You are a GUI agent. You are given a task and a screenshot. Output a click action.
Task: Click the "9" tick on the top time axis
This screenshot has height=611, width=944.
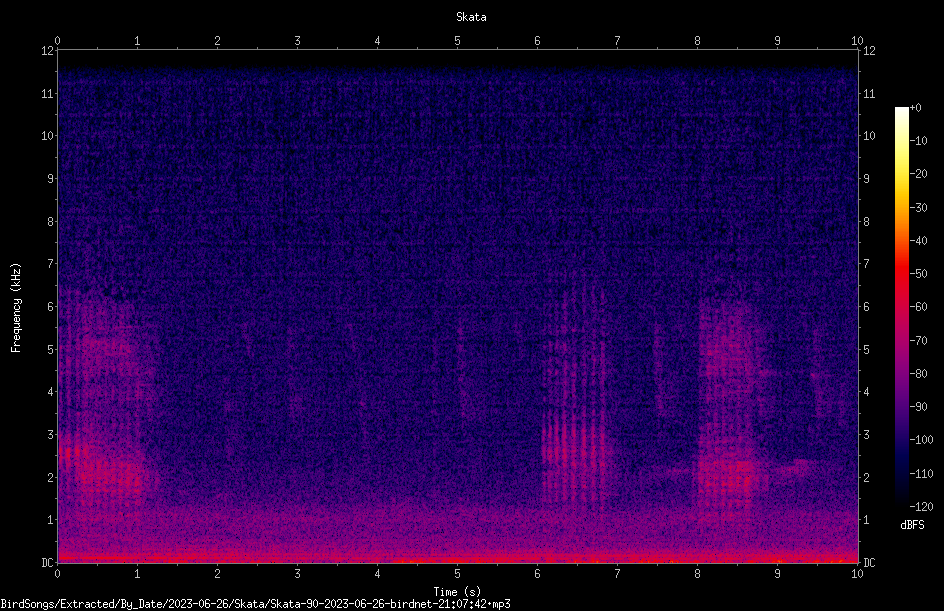tap(777, 41)
